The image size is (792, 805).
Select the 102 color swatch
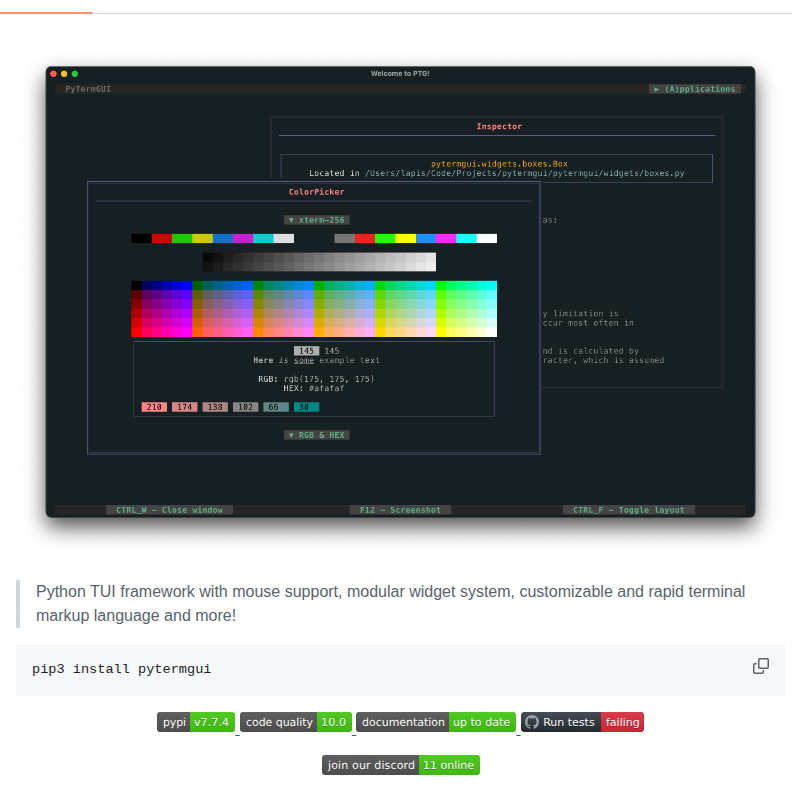click(245, 407)
